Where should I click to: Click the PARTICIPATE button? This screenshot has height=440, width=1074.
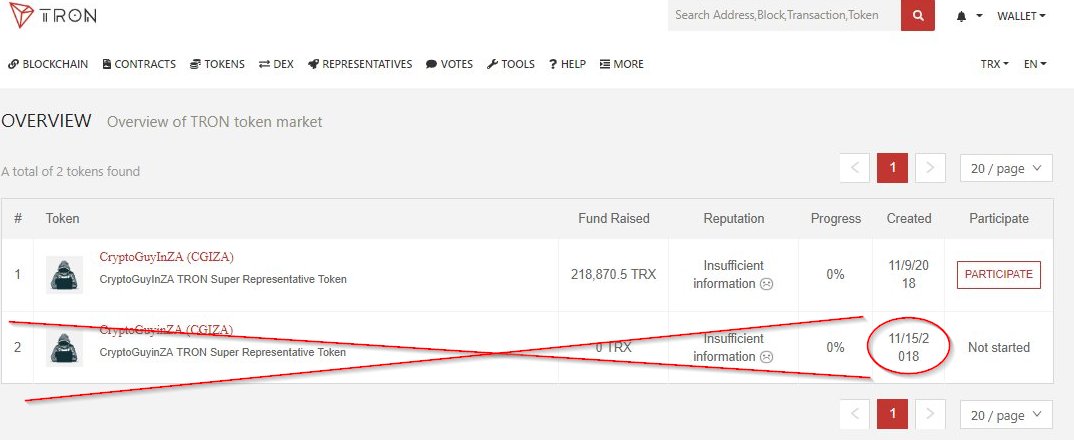tap(999, 275)
